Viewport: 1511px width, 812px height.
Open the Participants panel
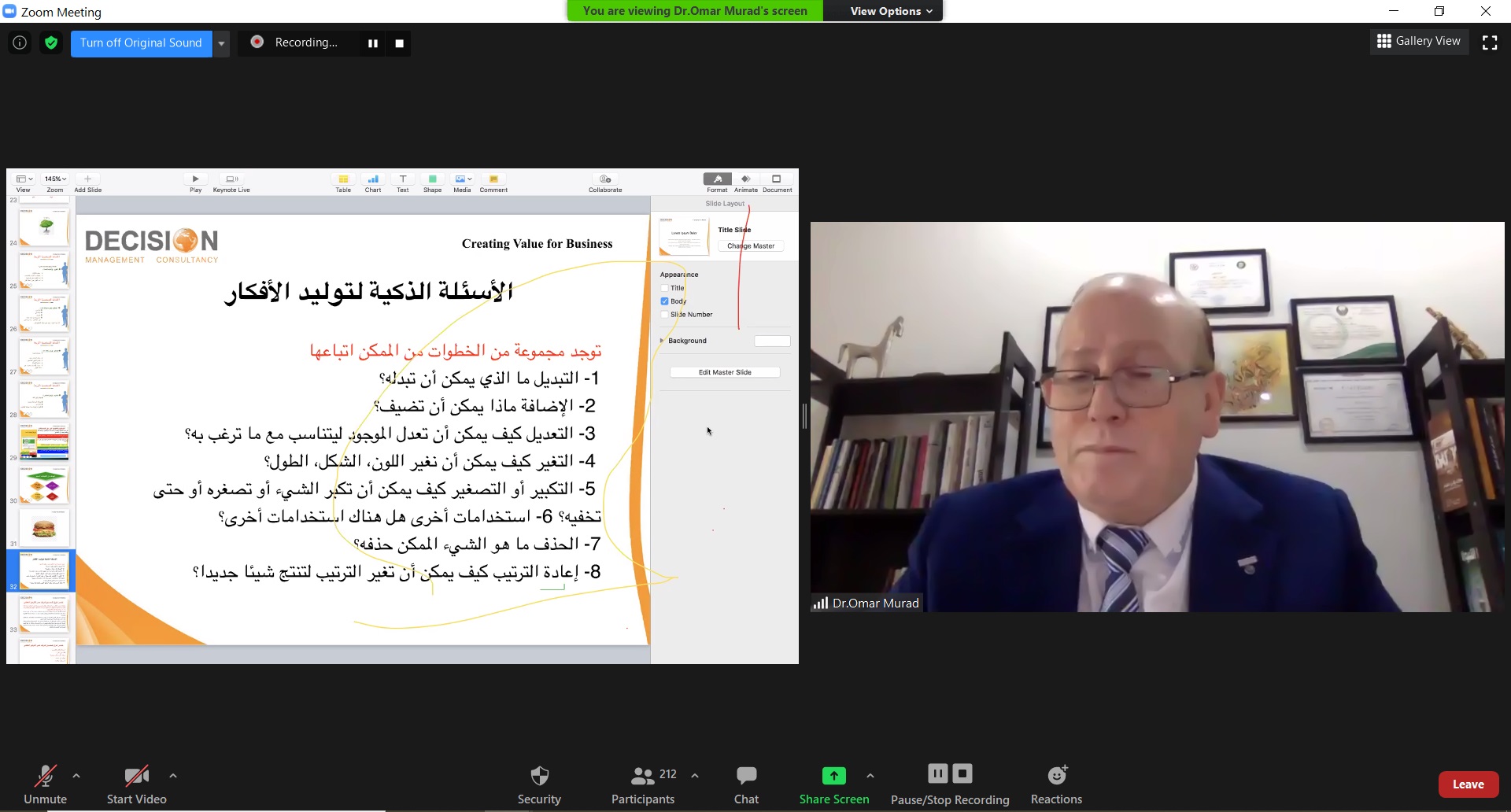click(x=643, y=784)
